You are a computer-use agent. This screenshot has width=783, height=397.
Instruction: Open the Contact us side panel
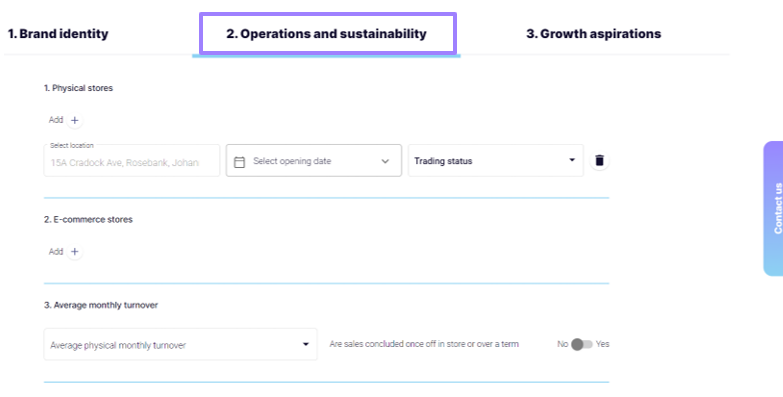tap(774, 208)
